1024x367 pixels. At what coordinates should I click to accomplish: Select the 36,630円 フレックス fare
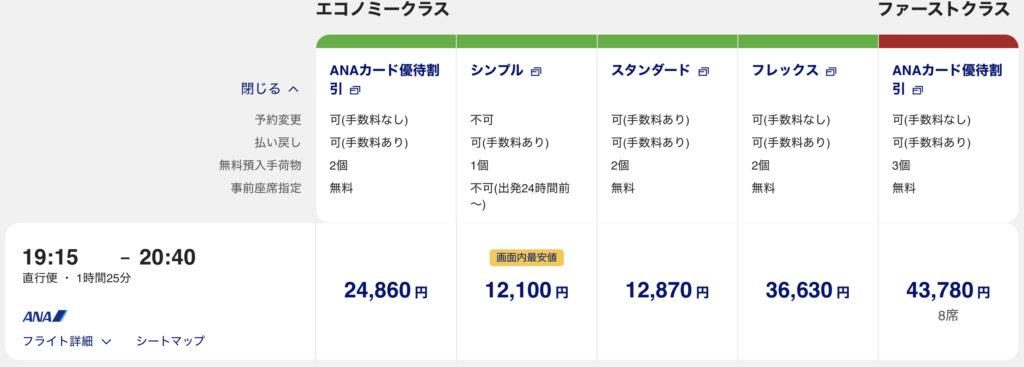(808, 291)
